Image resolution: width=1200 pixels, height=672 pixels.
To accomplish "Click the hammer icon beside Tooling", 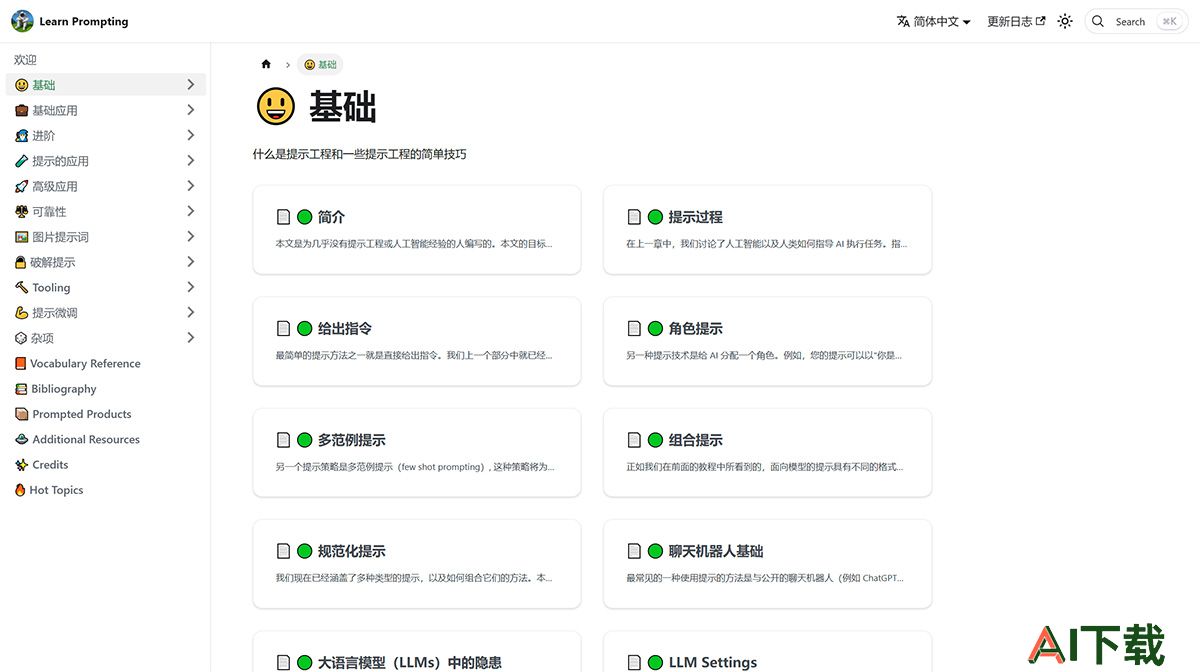I will coord(22,288).
